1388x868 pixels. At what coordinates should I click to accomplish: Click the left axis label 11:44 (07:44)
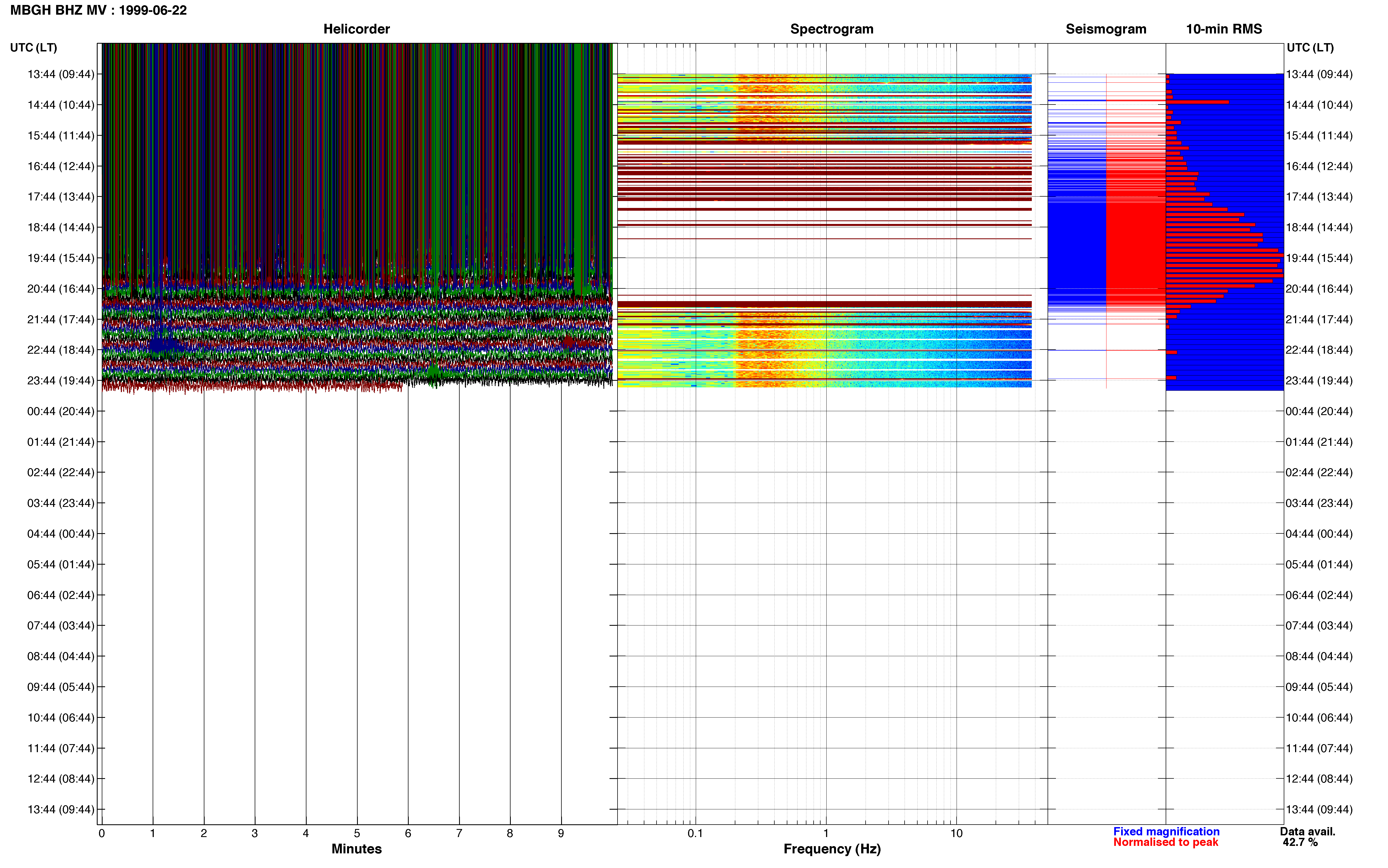pos(61,748)
